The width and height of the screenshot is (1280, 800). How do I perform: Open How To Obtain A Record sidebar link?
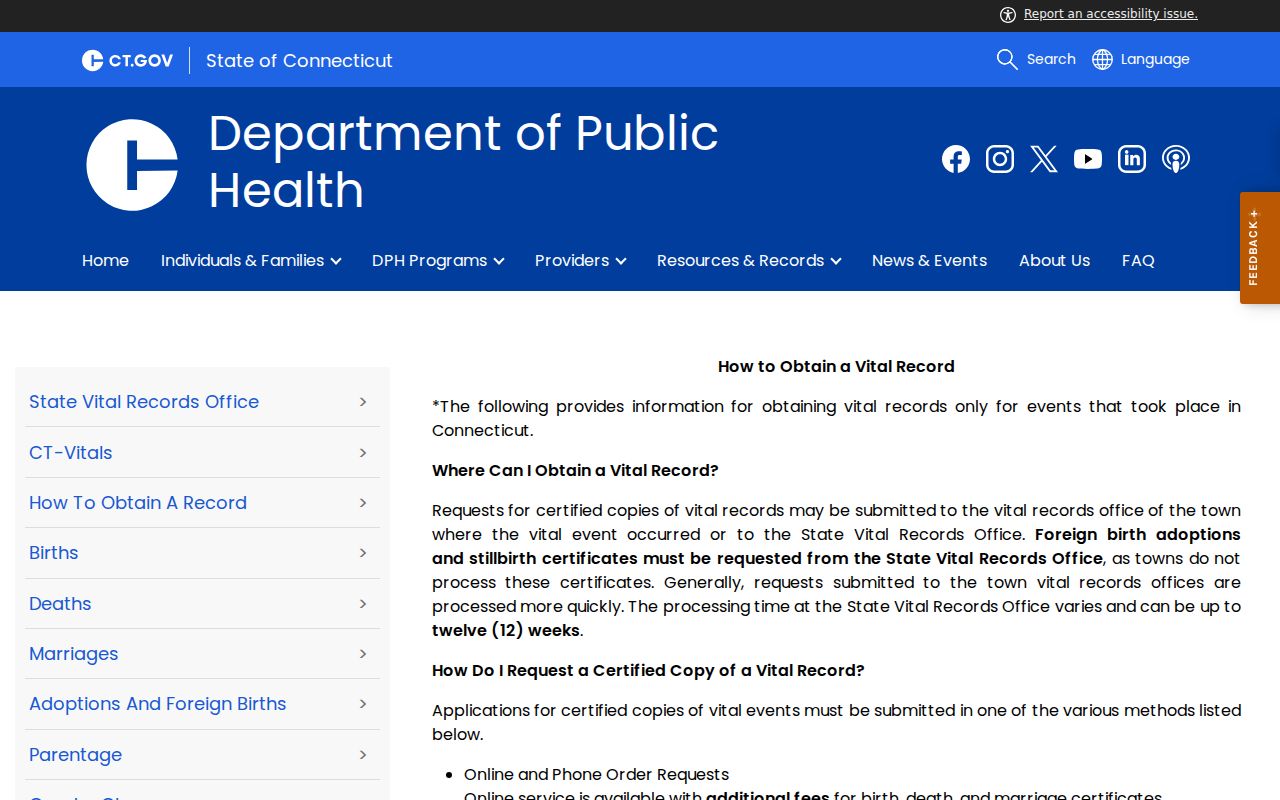coord(138,503)
